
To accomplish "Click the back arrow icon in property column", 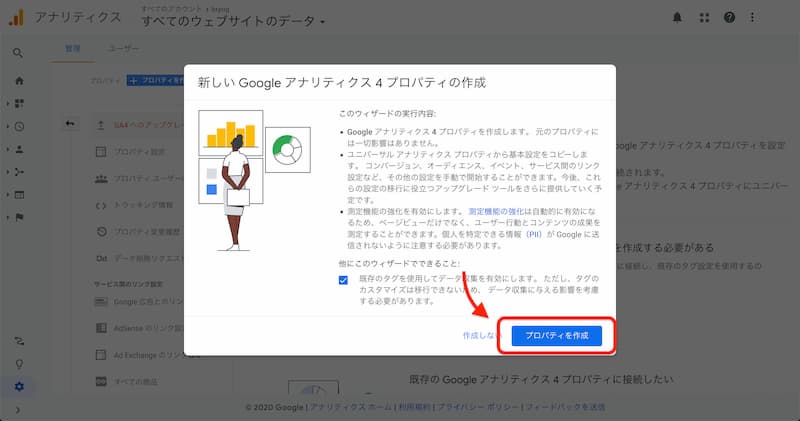I will coord(70,123).
